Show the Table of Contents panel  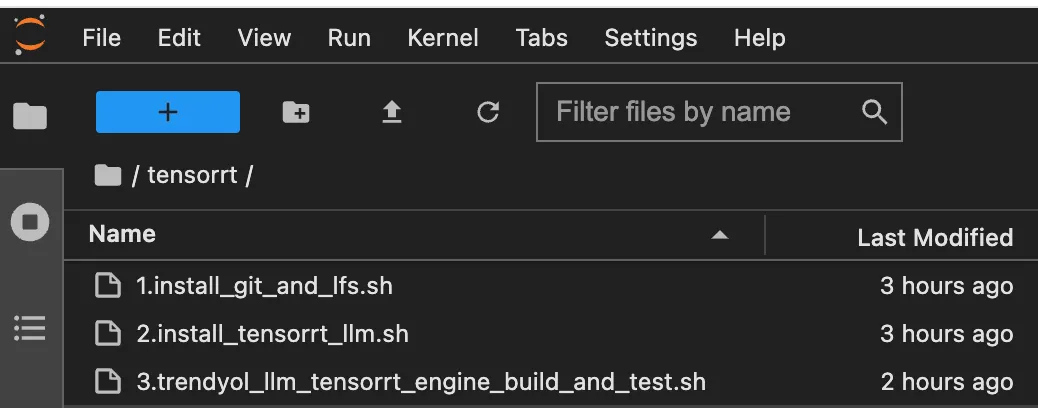click(30, 329)
